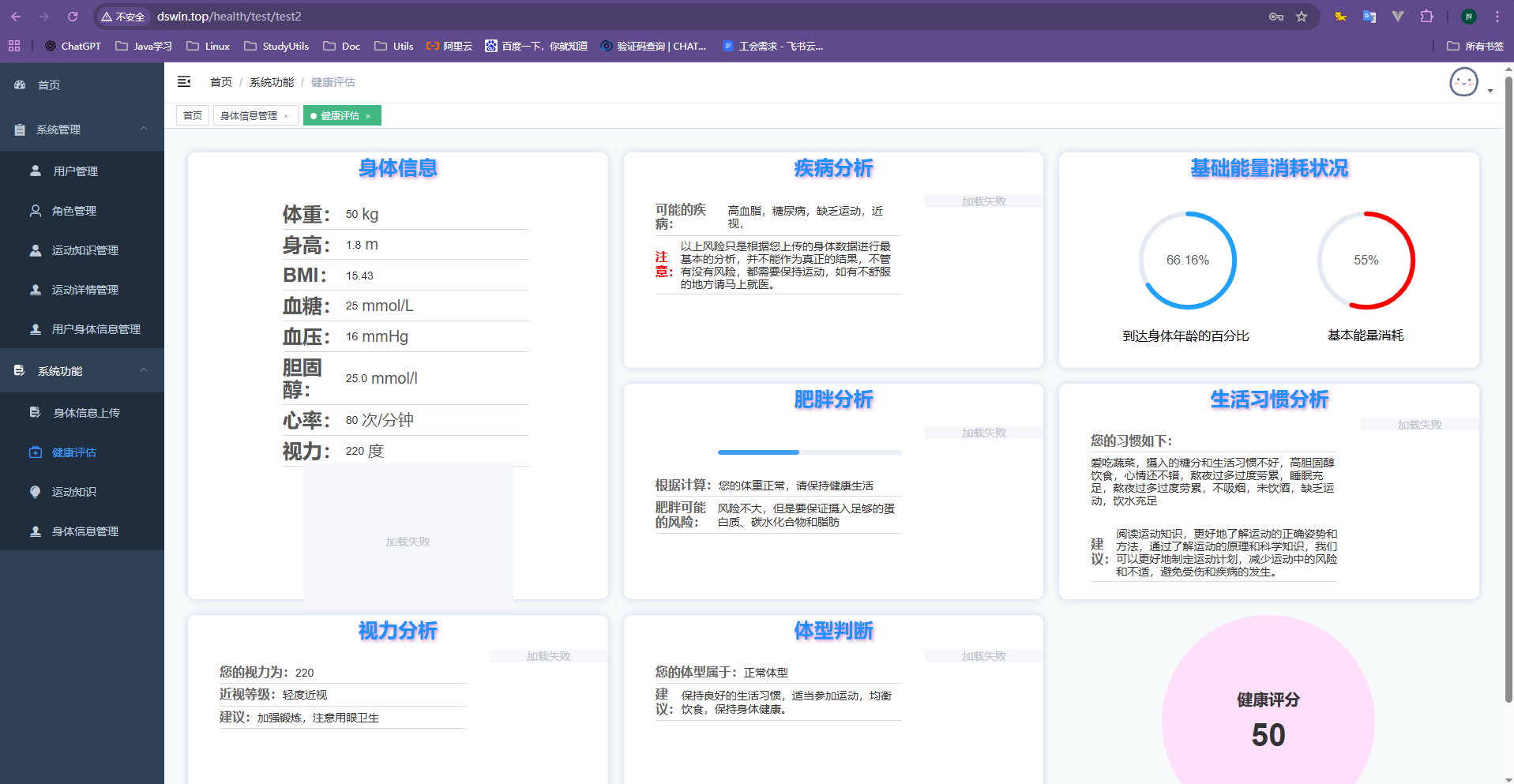
Task: Open 身体信息上传 menu item
Action: (82, 412)
